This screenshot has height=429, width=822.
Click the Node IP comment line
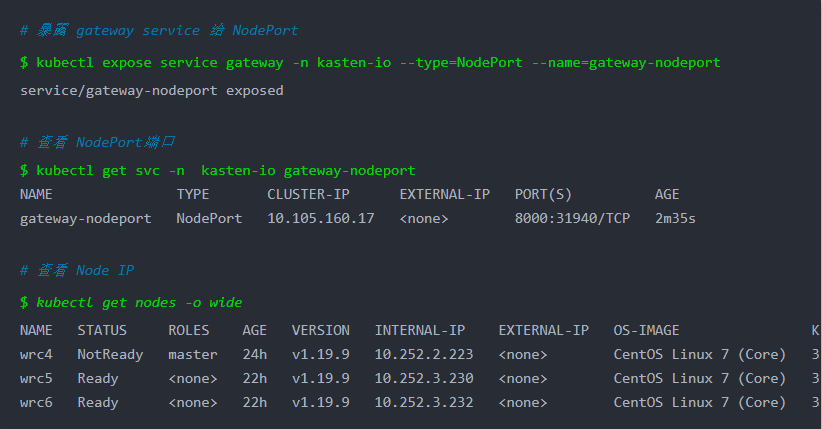click(x=77, y=271)
